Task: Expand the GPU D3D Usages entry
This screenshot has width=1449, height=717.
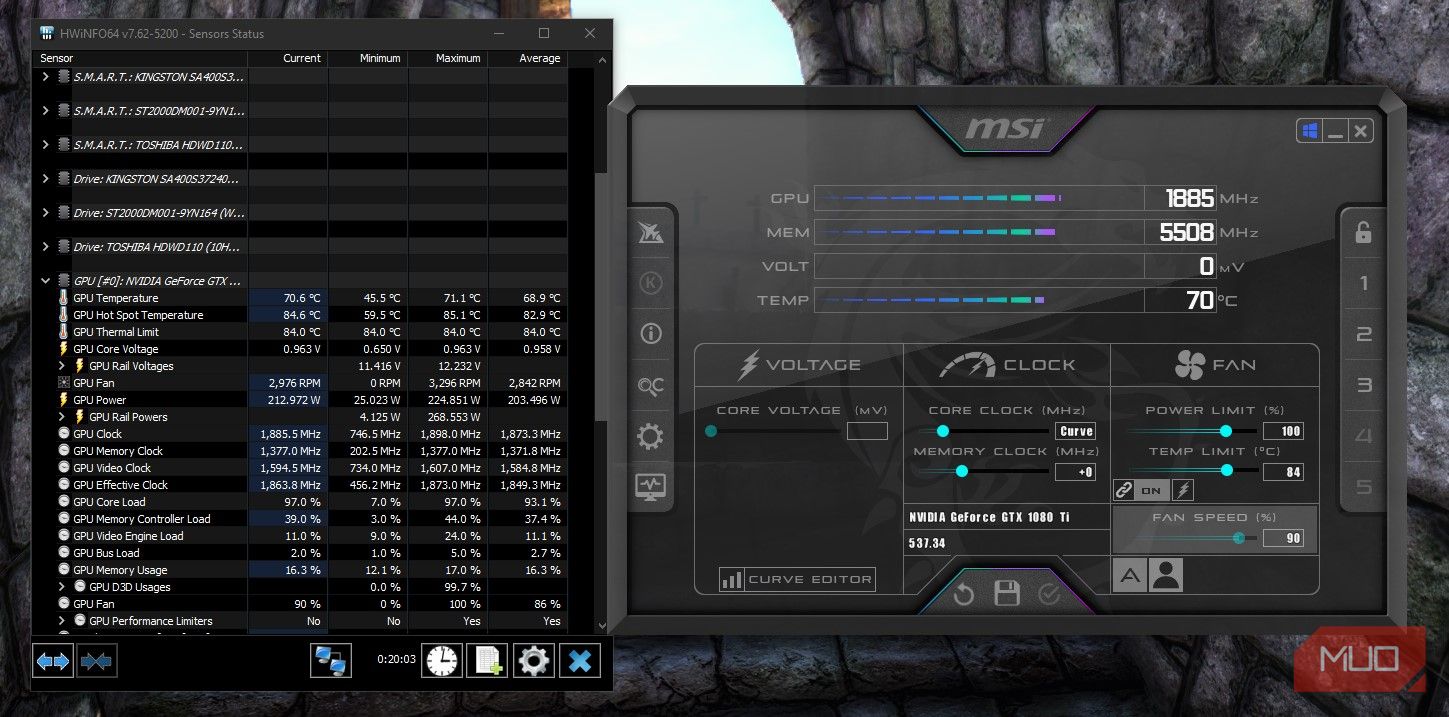Action: coord(62,586)
